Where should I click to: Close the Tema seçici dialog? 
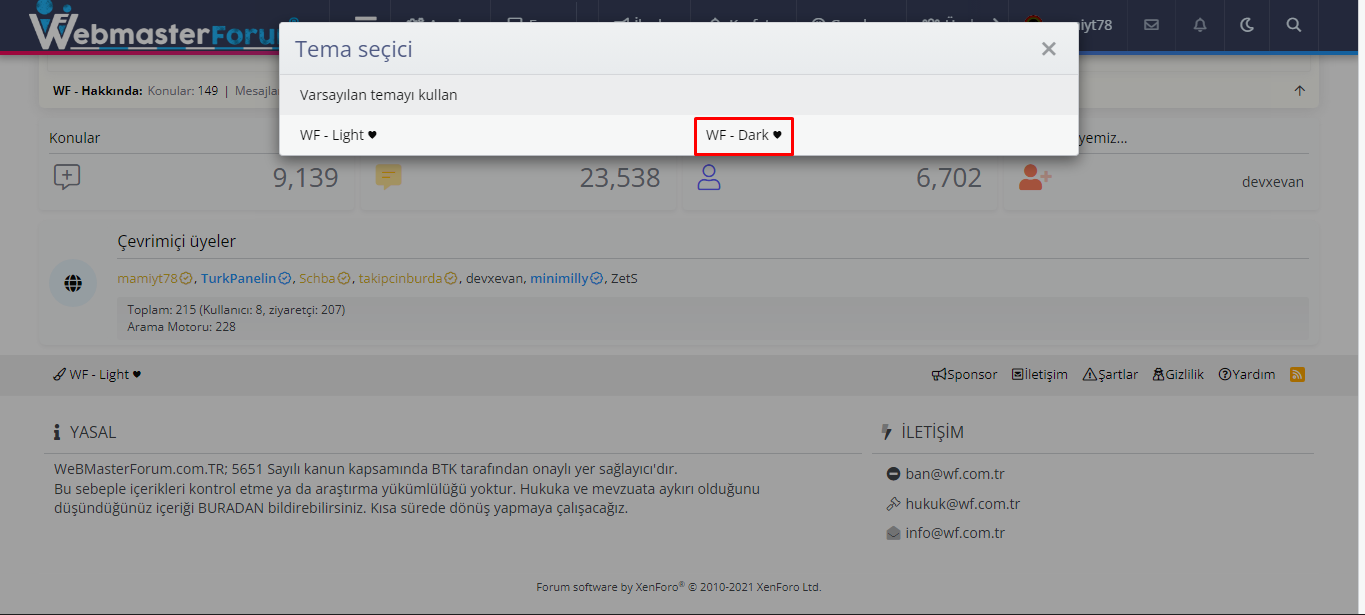[x=1048, y=49]
